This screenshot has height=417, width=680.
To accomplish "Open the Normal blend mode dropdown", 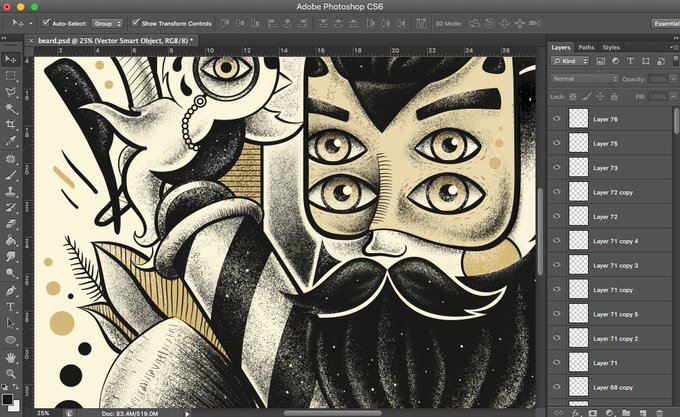I will click(585, 79).
